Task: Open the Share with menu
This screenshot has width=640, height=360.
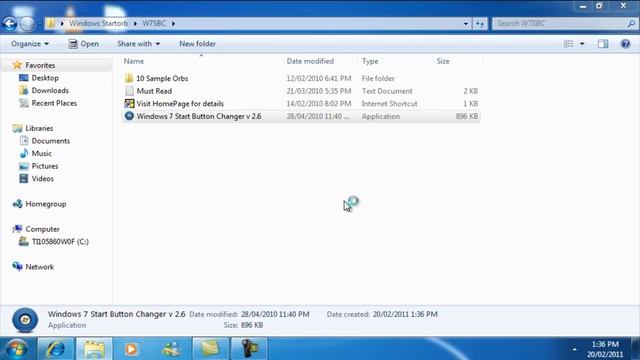Action: [x=138, y=44]
